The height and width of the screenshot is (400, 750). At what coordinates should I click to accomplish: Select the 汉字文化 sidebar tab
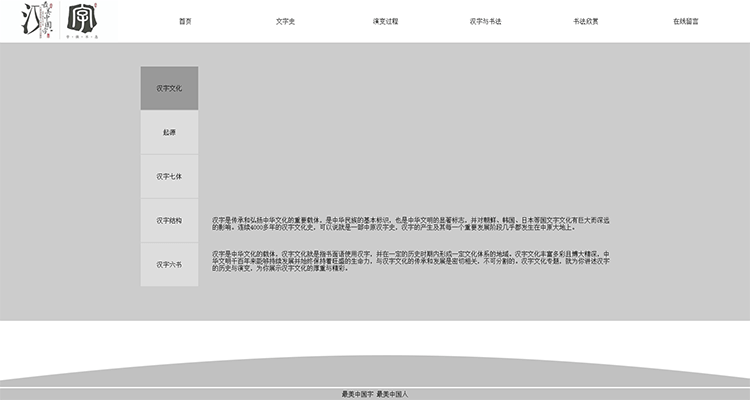[x=169, y=88]
